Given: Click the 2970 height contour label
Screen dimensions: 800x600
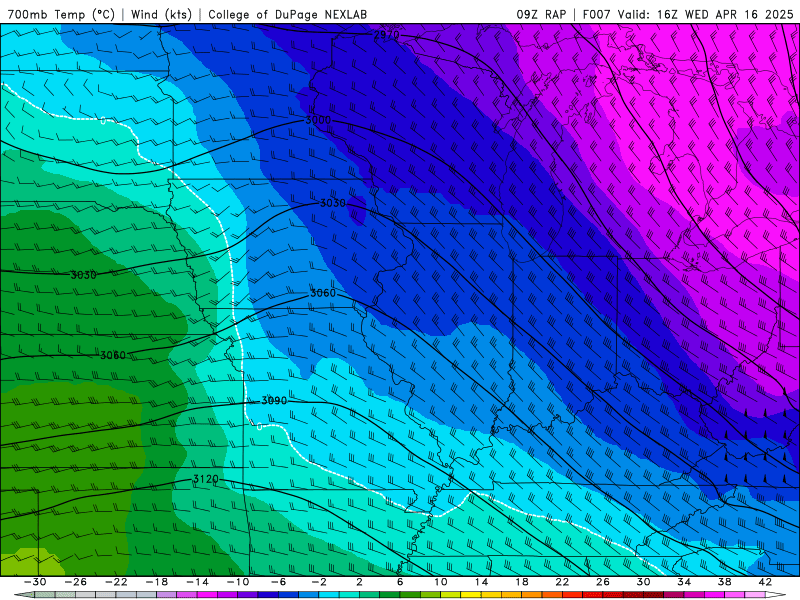Looking at the screenshot, I should pyautogui.click(x=387, y=35).
